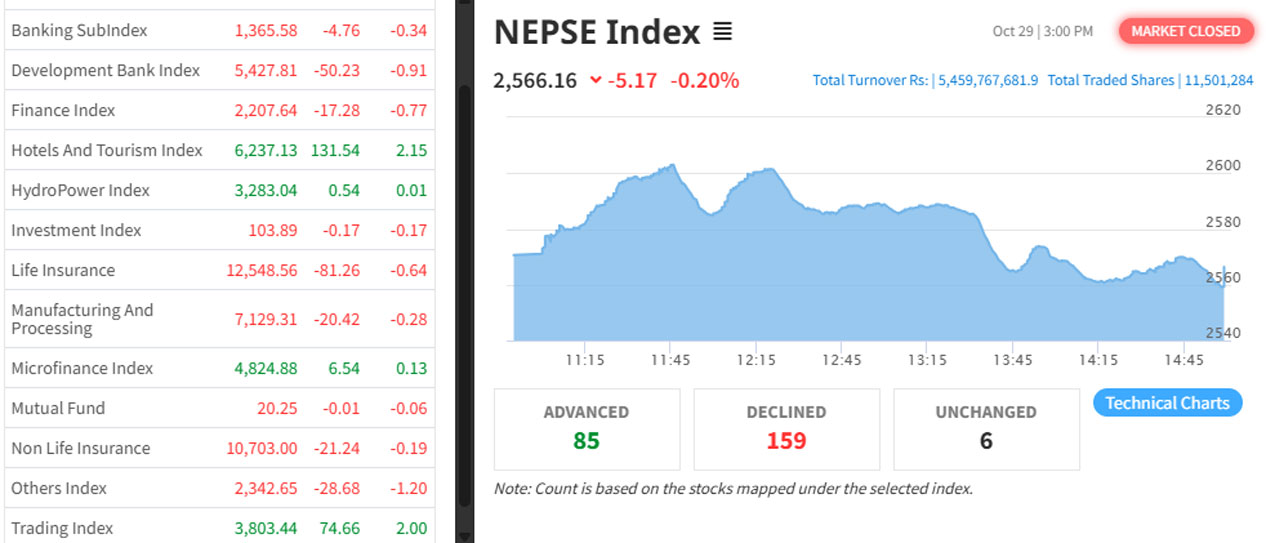Open the Technical Charts button
The image size is (1266, 543).
(1167, 403)
